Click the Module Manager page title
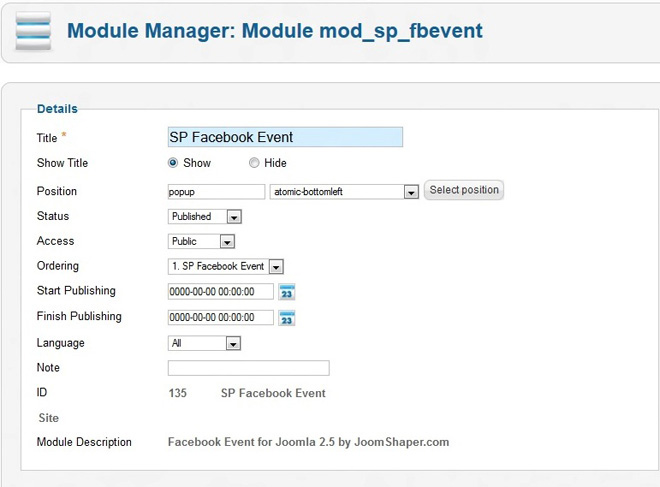 point(275,31)
